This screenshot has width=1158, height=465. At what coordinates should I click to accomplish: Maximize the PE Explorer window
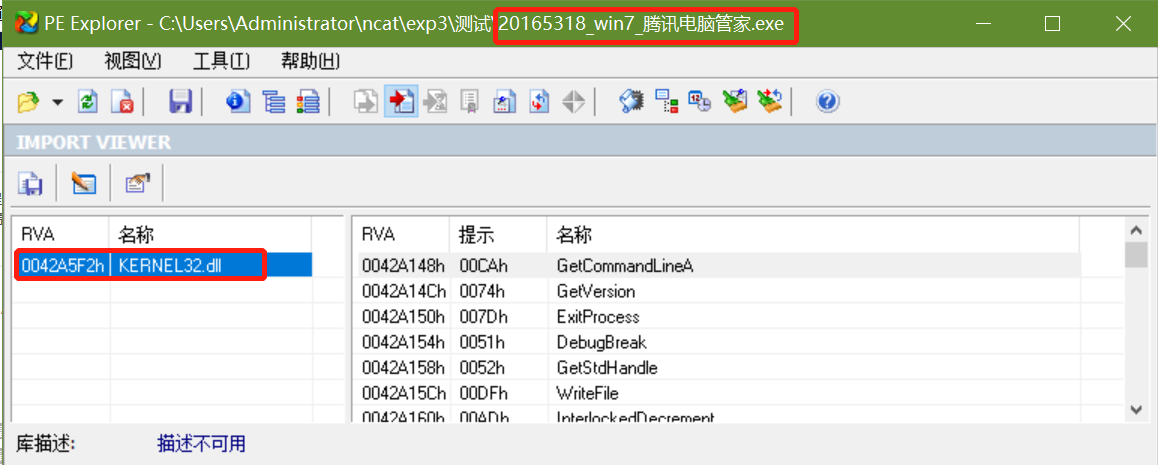[x=1053, y=24]
